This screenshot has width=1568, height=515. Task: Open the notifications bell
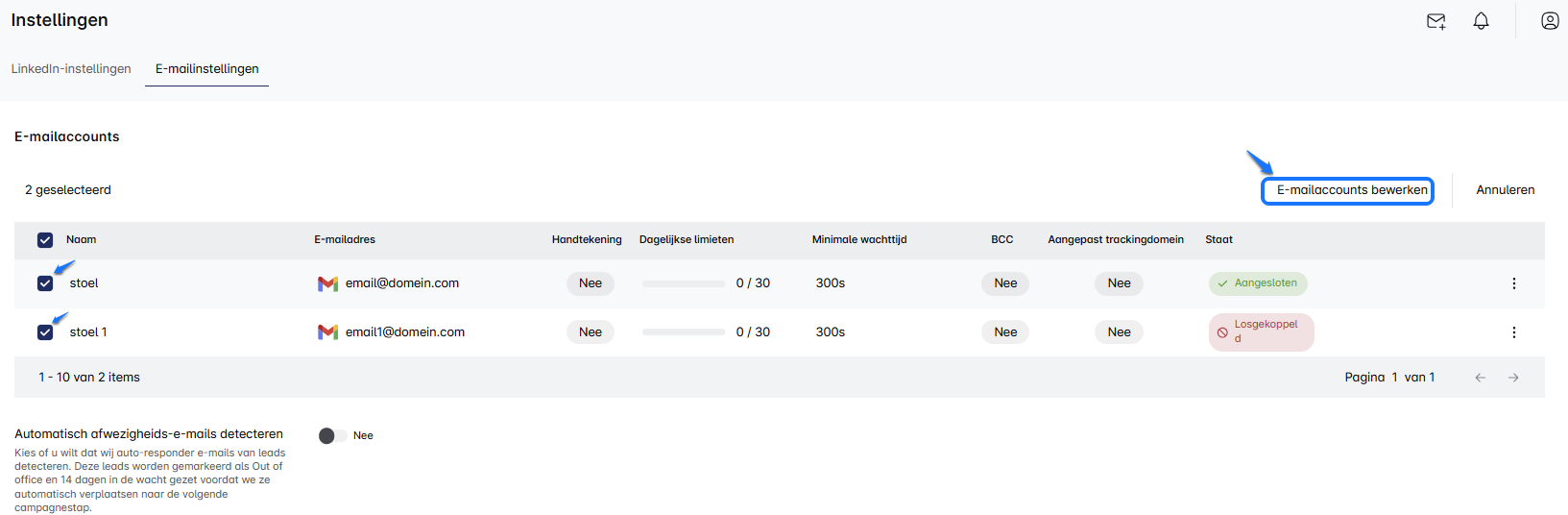[x=1481, y=21]
